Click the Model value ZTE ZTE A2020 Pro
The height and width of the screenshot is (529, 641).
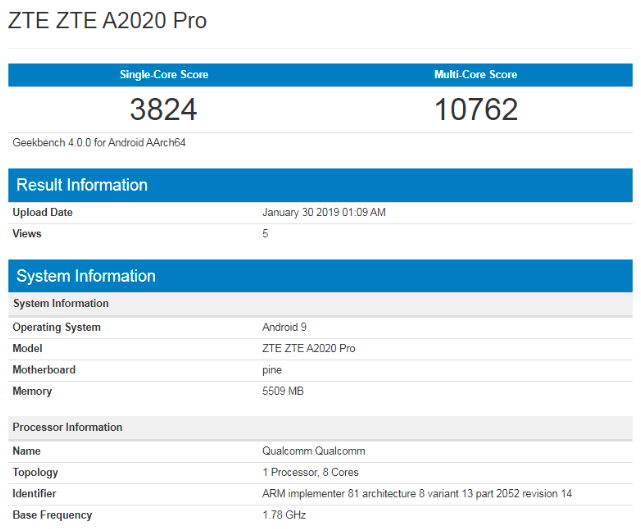pyautogui.click(x=308, y=348)
